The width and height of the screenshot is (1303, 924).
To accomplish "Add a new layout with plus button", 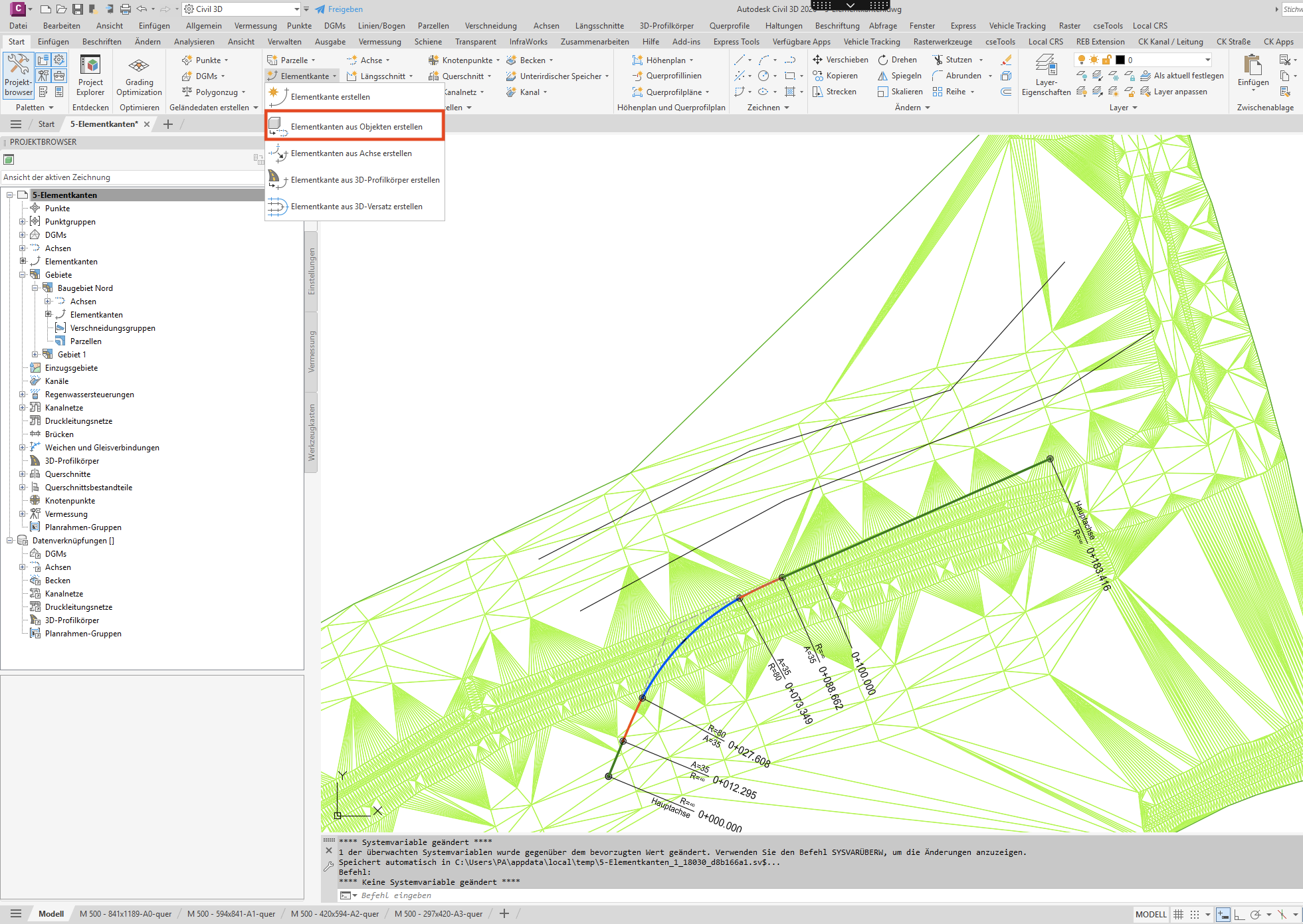I will [x=504, y=913].
